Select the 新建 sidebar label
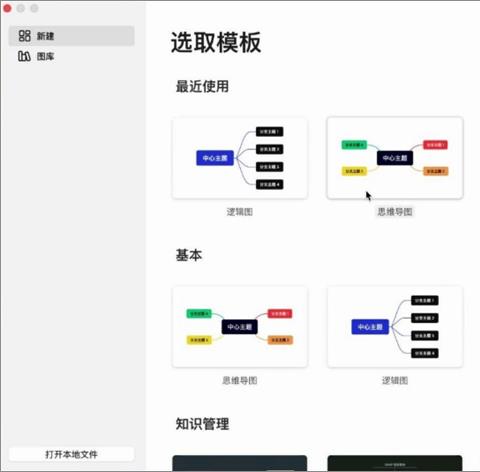 coord(45,36)
